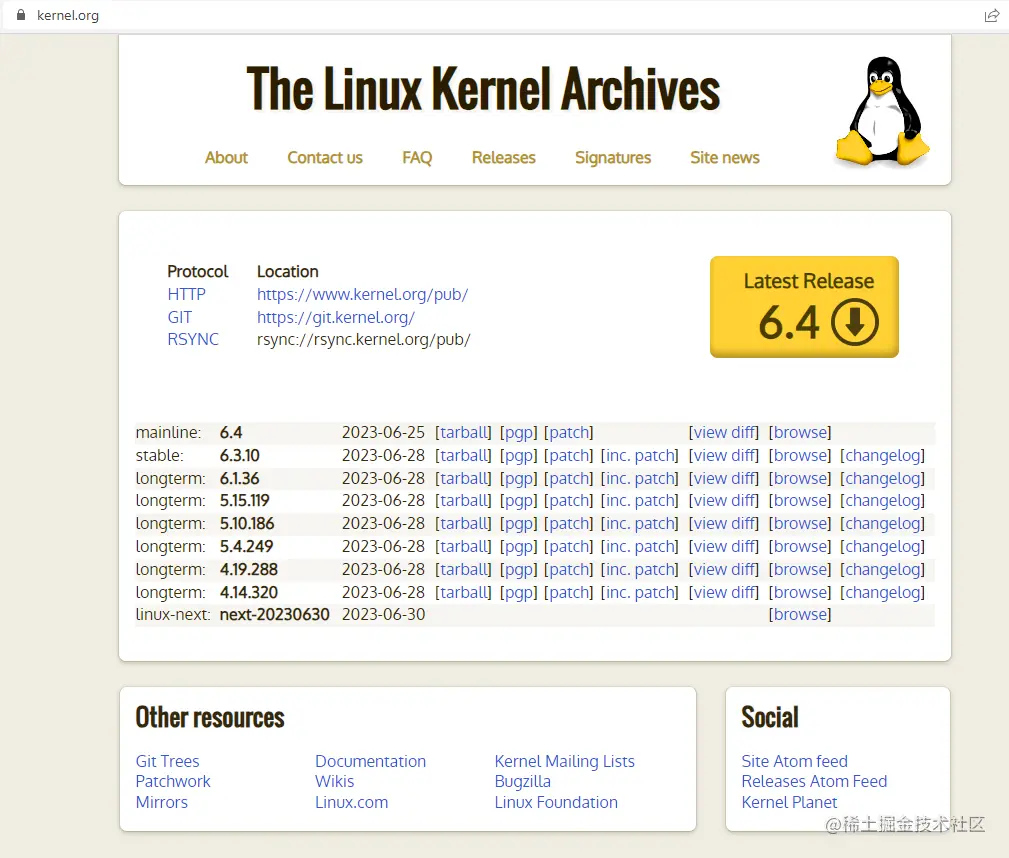Open the Site news page
Image resolution: width=1009 pixels, height=858 pixels.
[725, 158]
